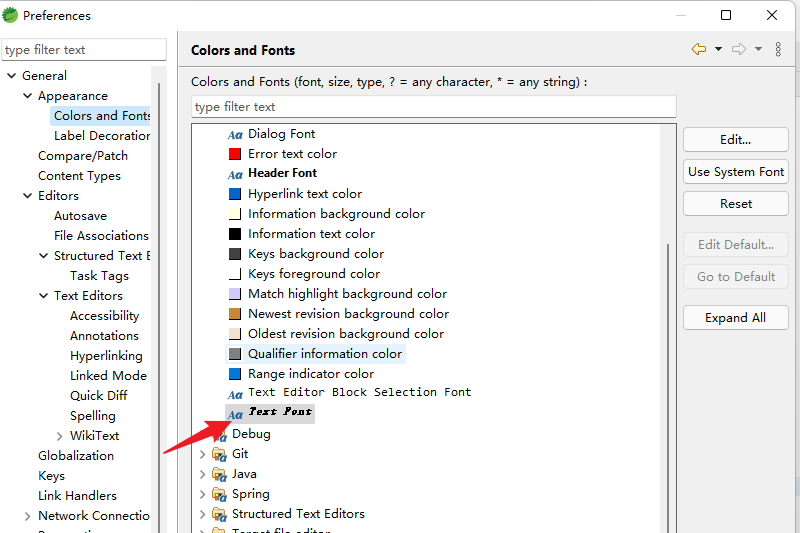Expand the WikiText tree node

coord(59,436)
